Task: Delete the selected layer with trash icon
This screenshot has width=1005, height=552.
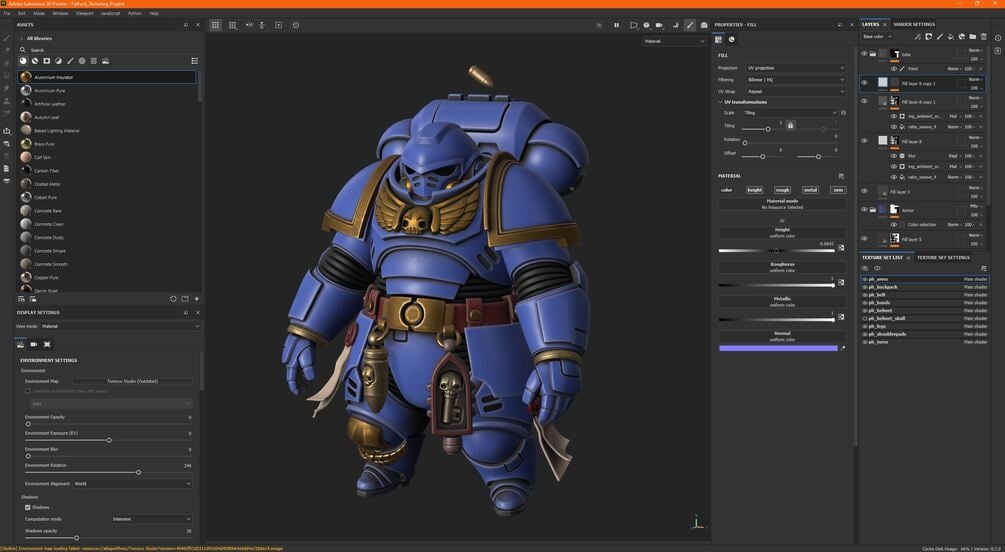Action: coord(983,37)
